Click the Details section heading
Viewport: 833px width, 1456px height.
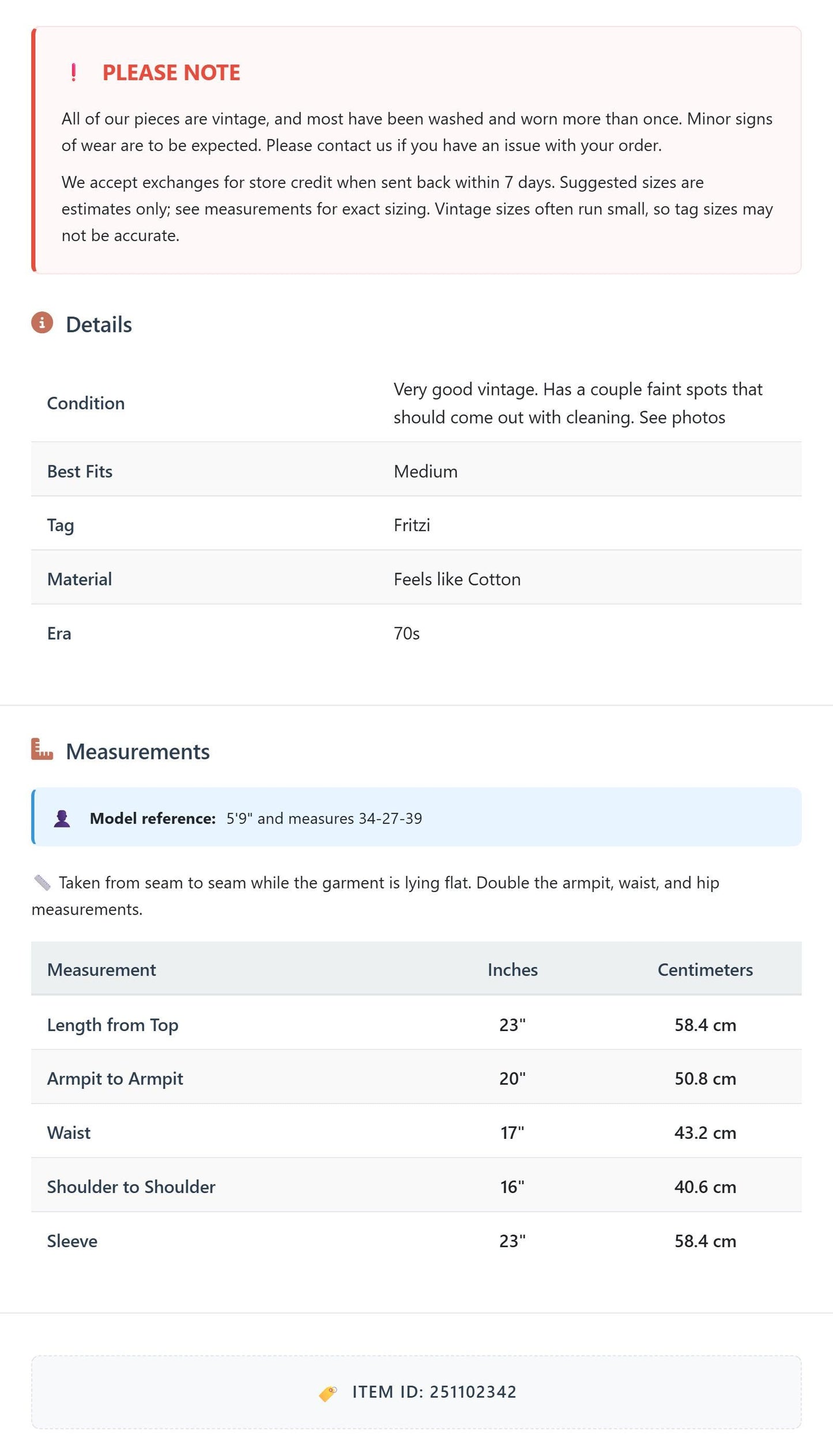(x=99, y=325)
